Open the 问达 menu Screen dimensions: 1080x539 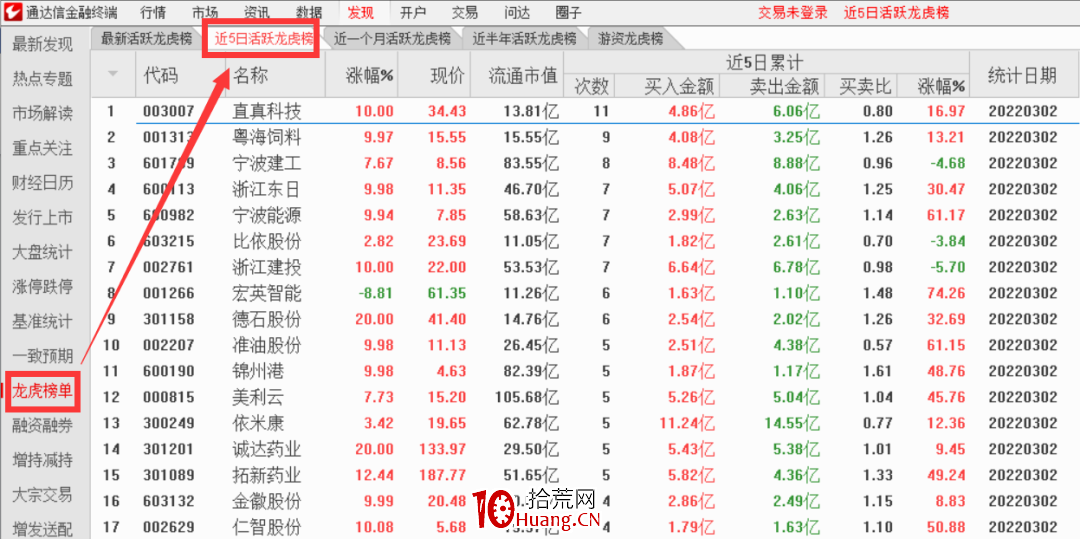tap(517, 12)
